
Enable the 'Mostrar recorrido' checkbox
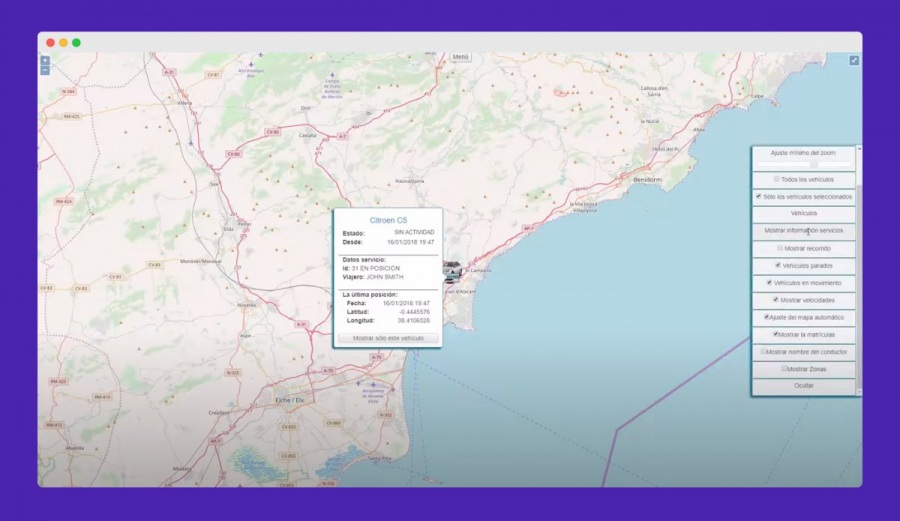[780, 248]
